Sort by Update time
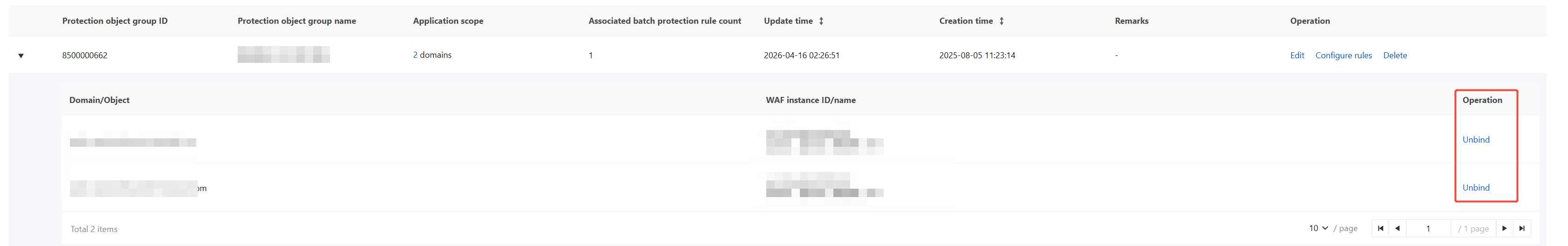Screen dimensions: 1568x246 [821, 20]
